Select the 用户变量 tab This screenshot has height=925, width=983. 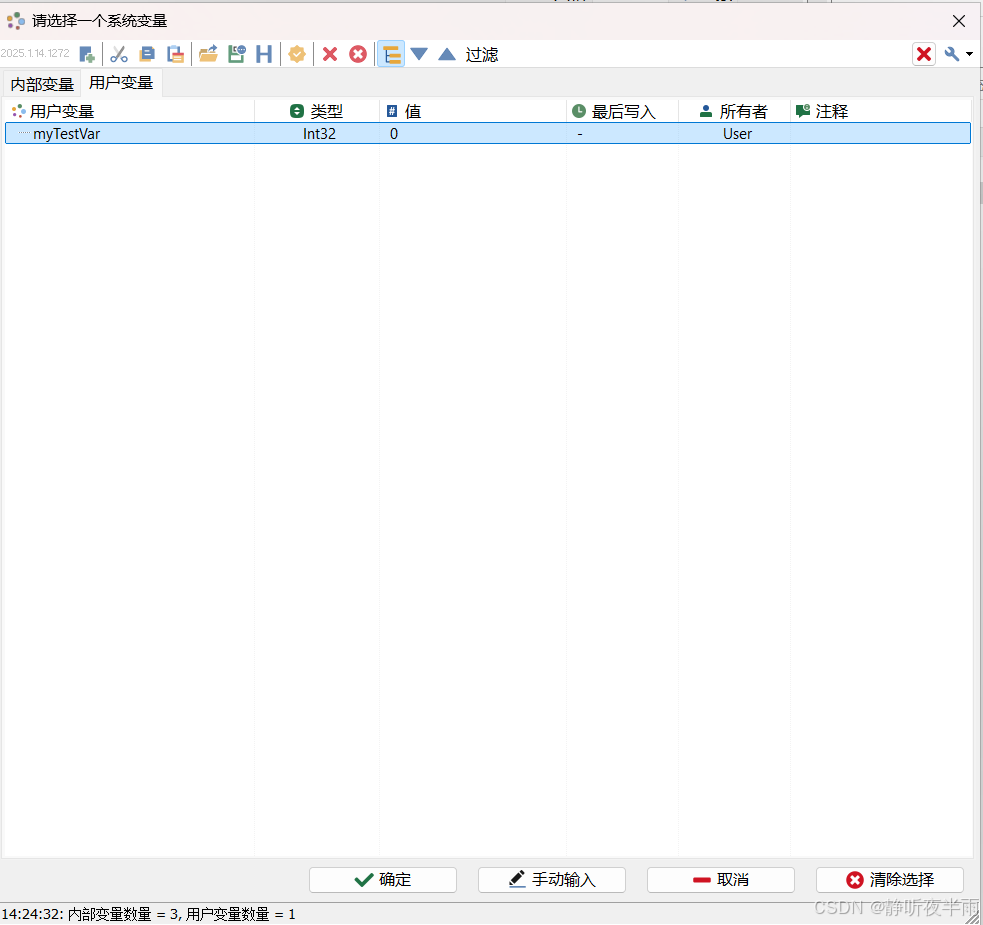point(121,83)
